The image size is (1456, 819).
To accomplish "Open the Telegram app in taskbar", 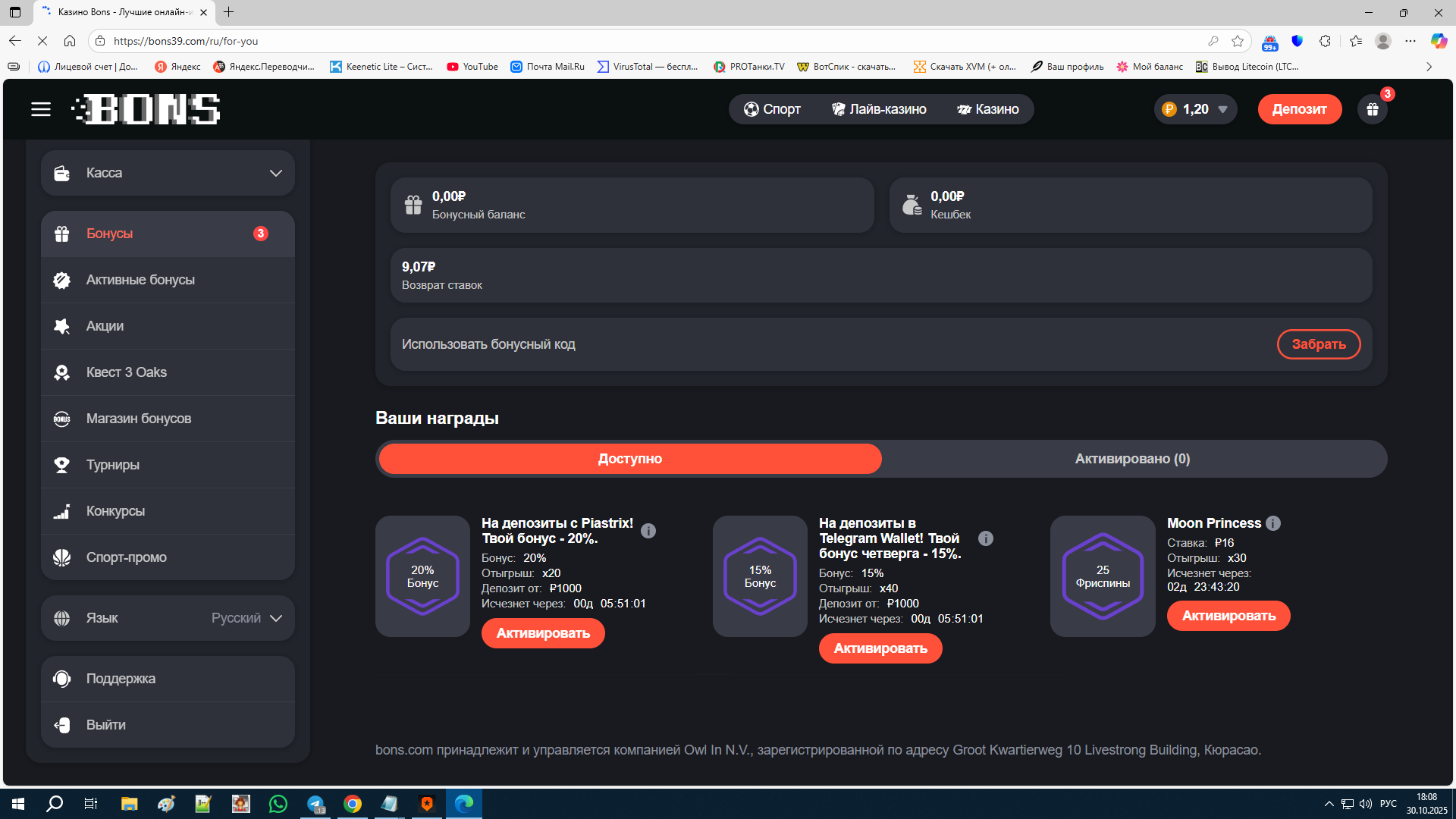I will tap(315, 804).
